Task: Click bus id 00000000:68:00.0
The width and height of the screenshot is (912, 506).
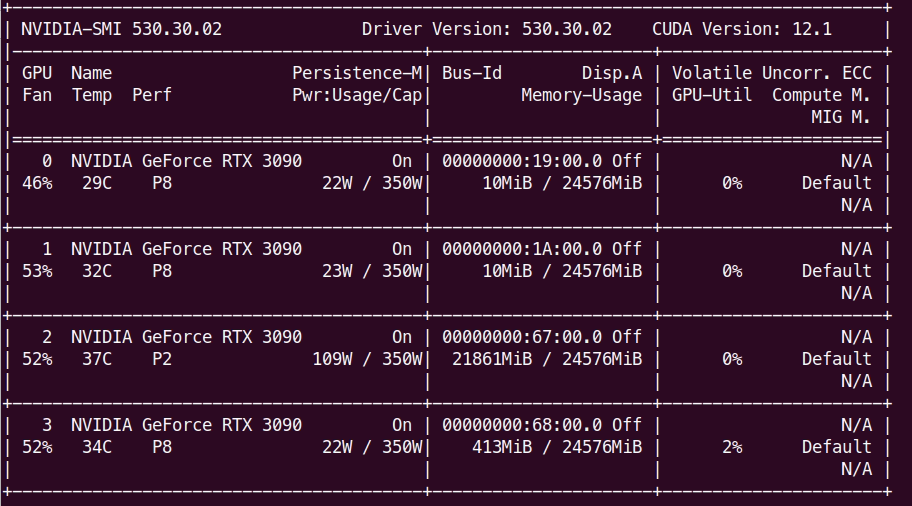Action: pos(522,425)
